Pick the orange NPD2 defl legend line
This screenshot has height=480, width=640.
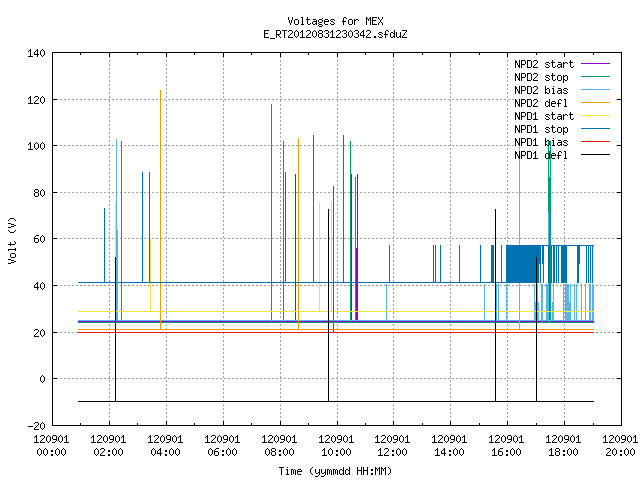(x=595, y=103)
